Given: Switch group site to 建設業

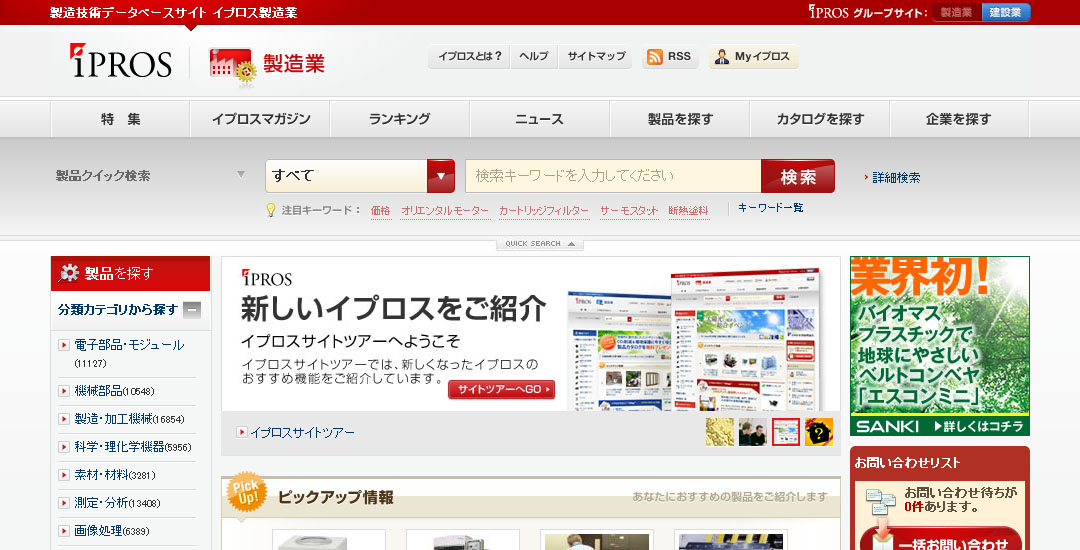Looking at the screenshot, I should (x=1006, y=12).
